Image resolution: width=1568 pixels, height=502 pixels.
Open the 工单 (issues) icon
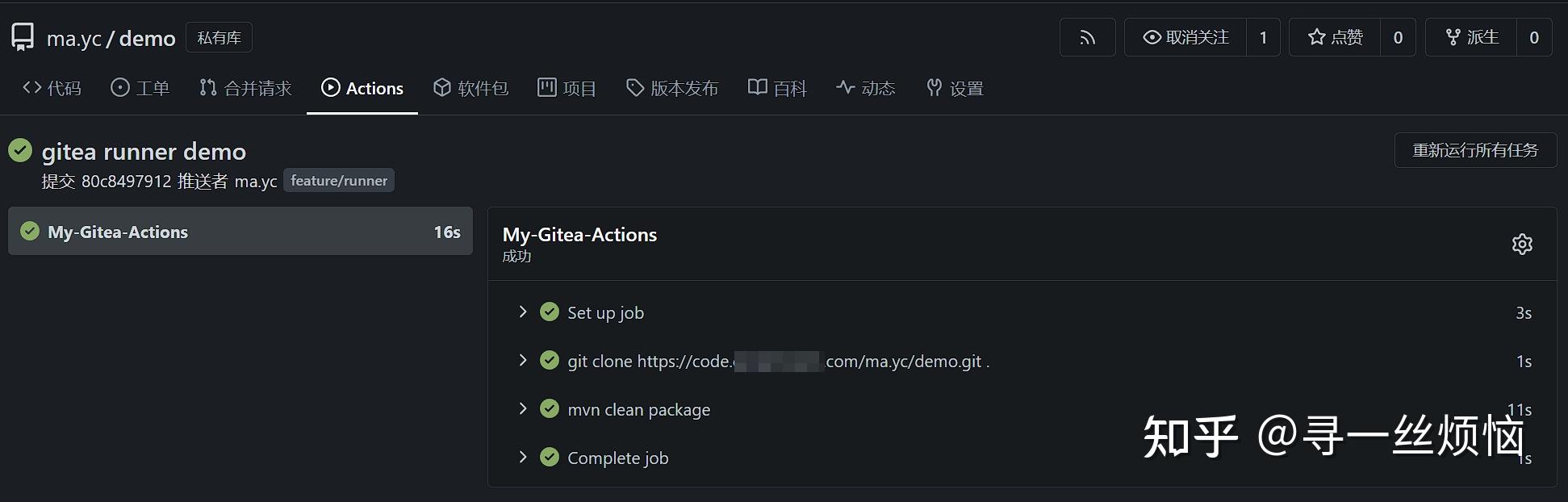point(119,88)
